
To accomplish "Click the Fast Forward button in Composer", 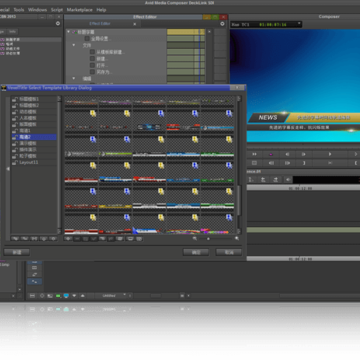I will pyautogui.click(x=254, y=154).
